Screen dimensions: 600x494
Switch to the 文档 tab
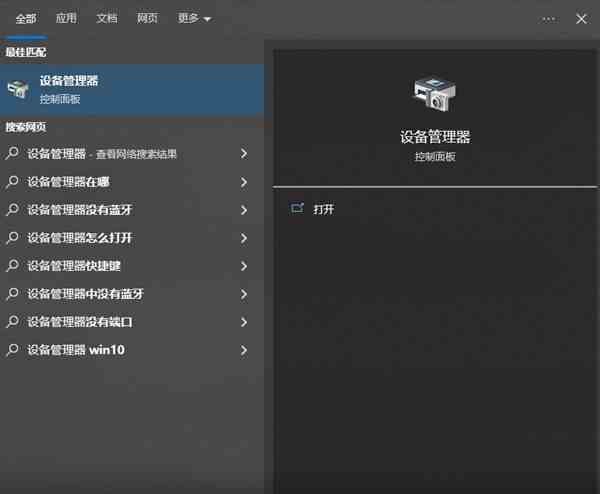[x=107, y=18]
